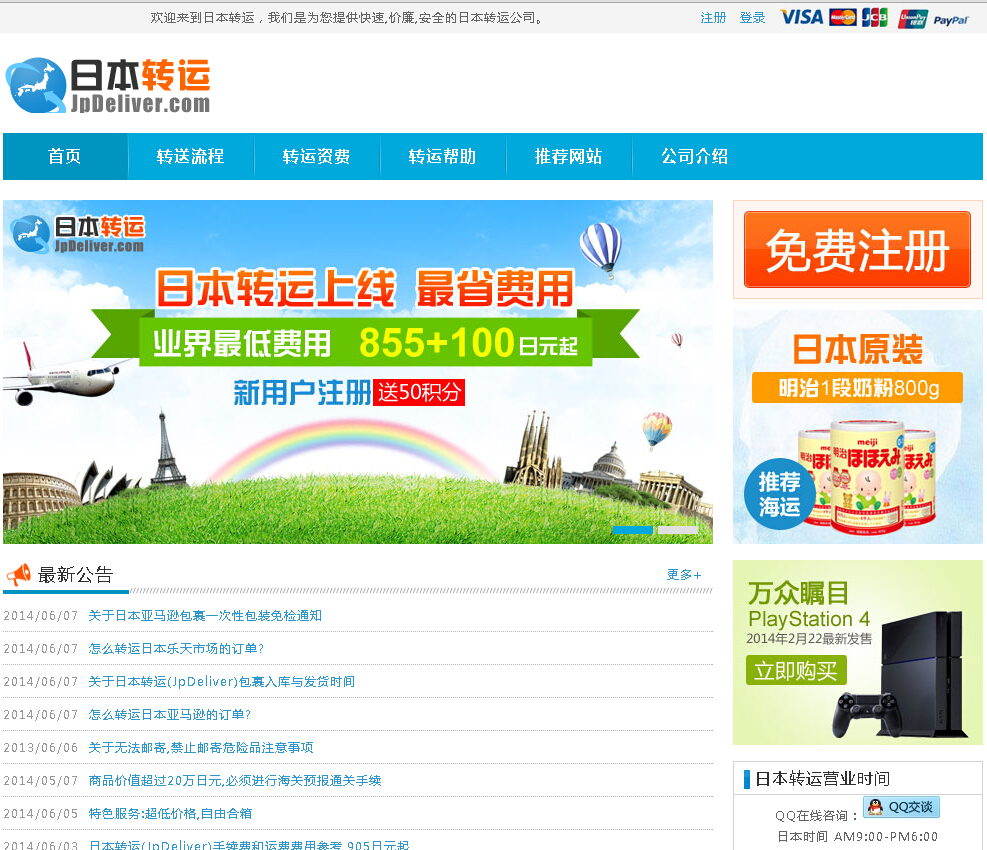This screenshot has height=850, width=987.
Task: Click the 登录 link in the top bar
Action: [752, 18]
